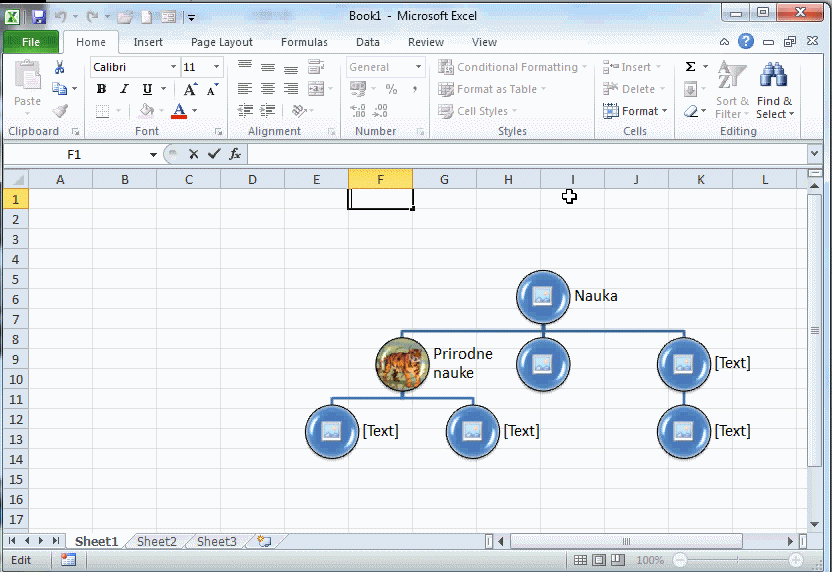Click the AutoSum sigma icon
The image size is (832, 572).
coord(690,67)
